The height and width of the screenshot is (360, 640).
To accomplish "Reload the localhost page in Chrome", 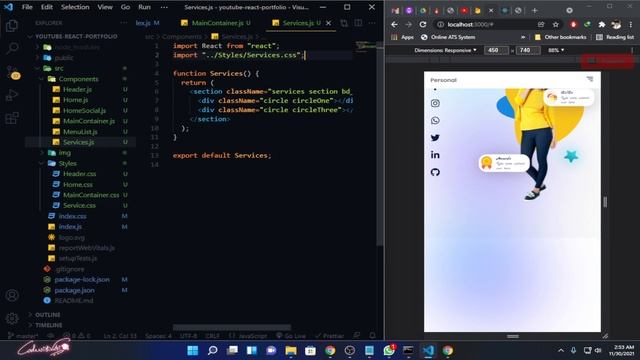I will pyautogui.click(x=423, y=24).
